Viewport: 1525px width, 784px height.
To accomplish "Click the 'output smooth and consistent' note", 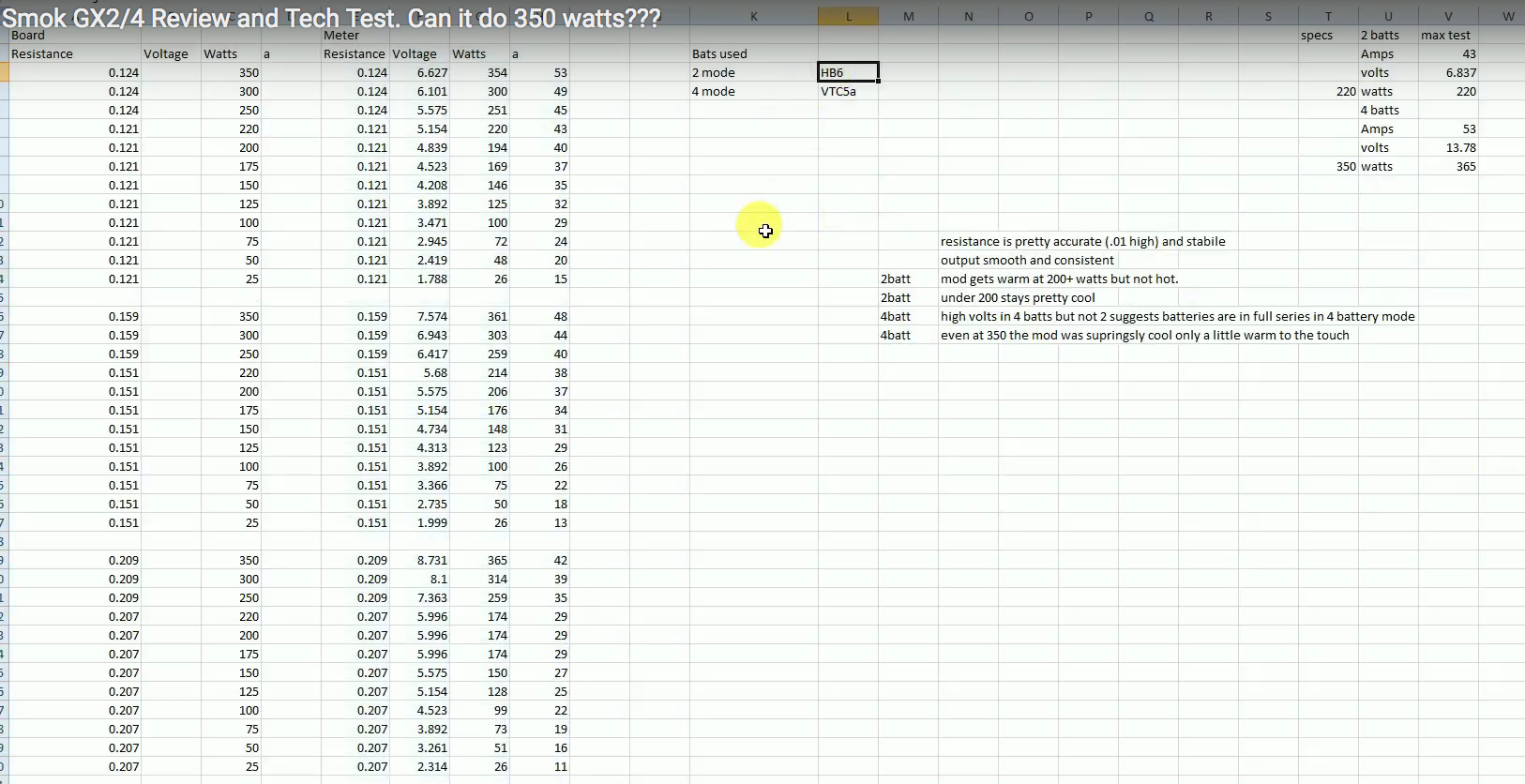I will (1027, 260).
